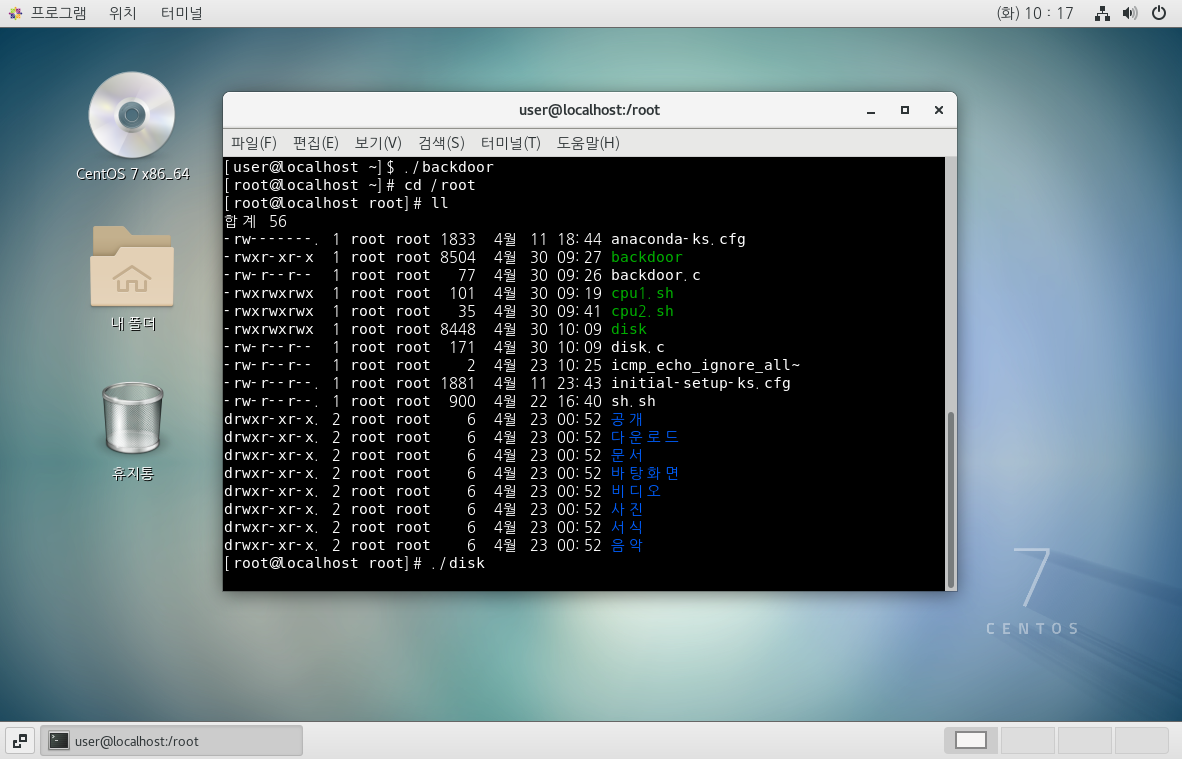The height and width of the screenshot is (759, 1182).
Task: Click the 다운로드 directory name
Action: click(x=645, y=437)
